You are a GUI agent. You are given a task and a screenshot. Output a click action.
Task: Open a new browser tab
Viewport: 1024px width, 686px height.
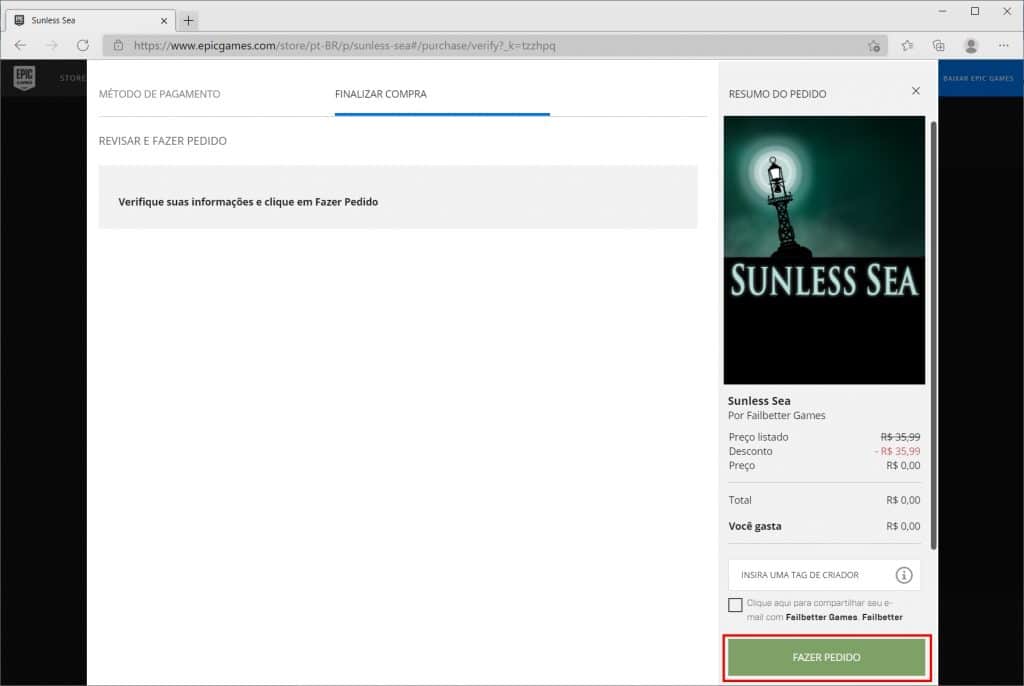pyautogui.click(x=188, y=20)
